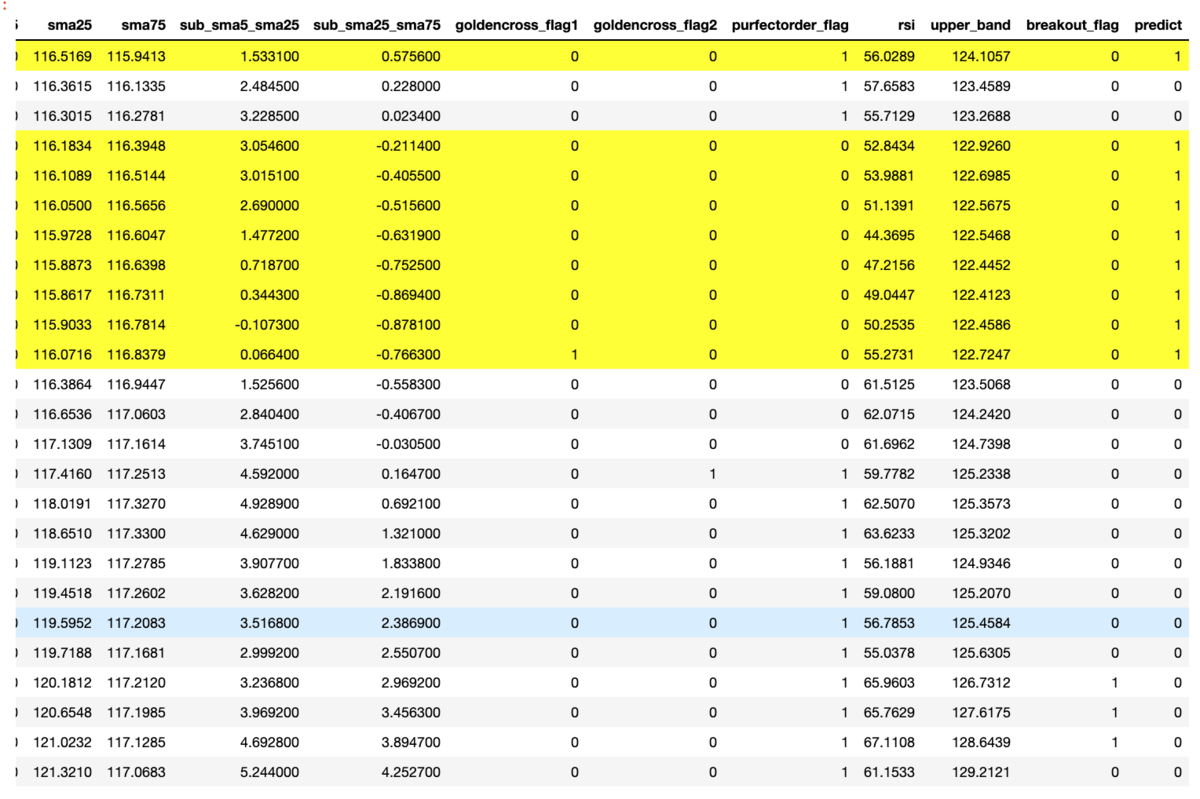1200x799 pixels.
Task: Click the rsi value 57.6583
Action: coord(889,87)
